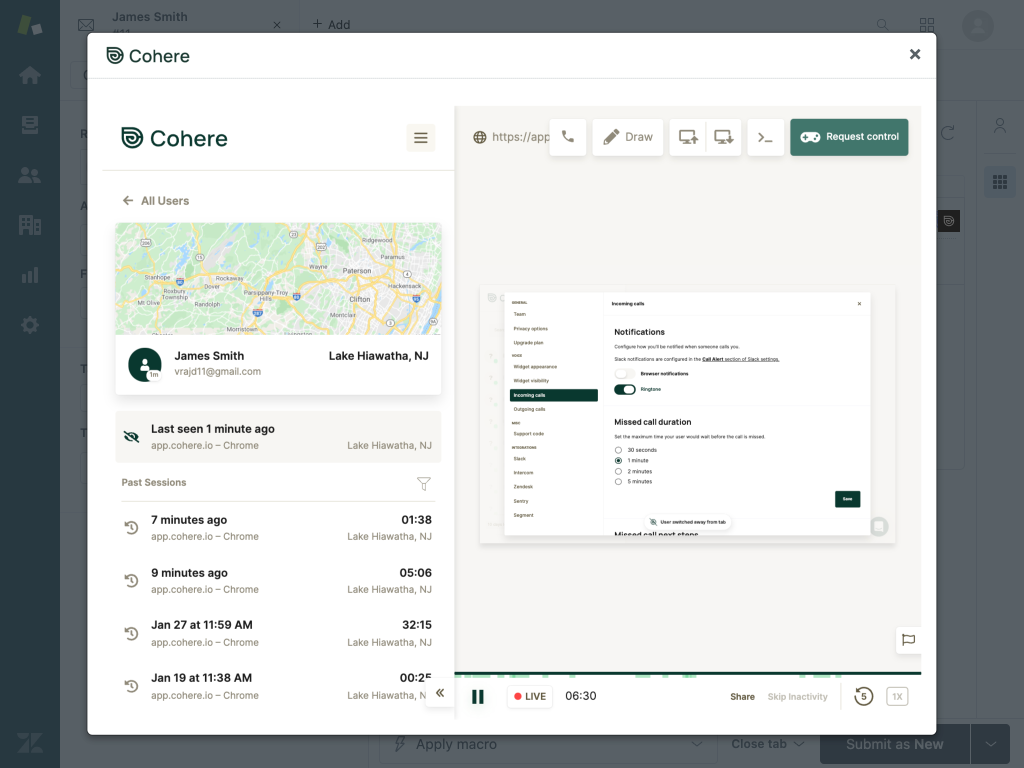Start a call using the phone icon

(568, 137)
